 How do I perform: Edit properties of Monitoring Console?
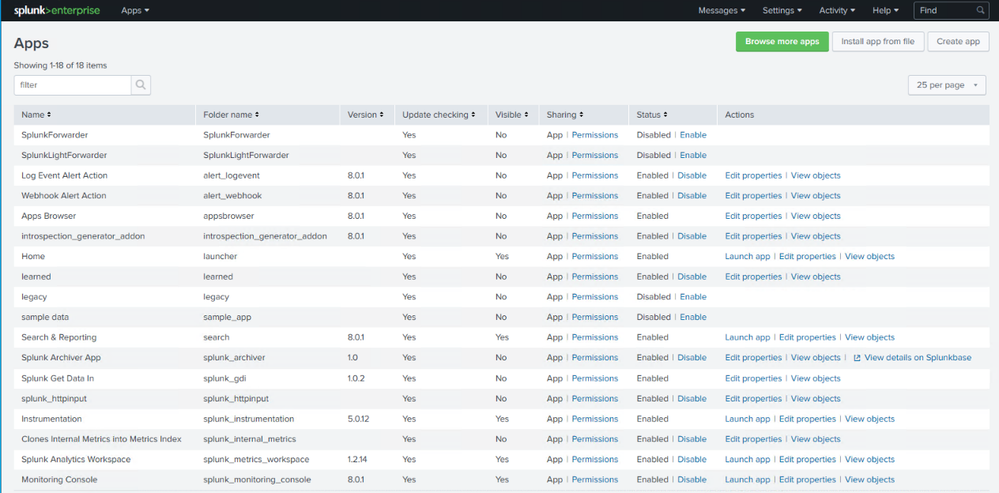coord(807,480)
